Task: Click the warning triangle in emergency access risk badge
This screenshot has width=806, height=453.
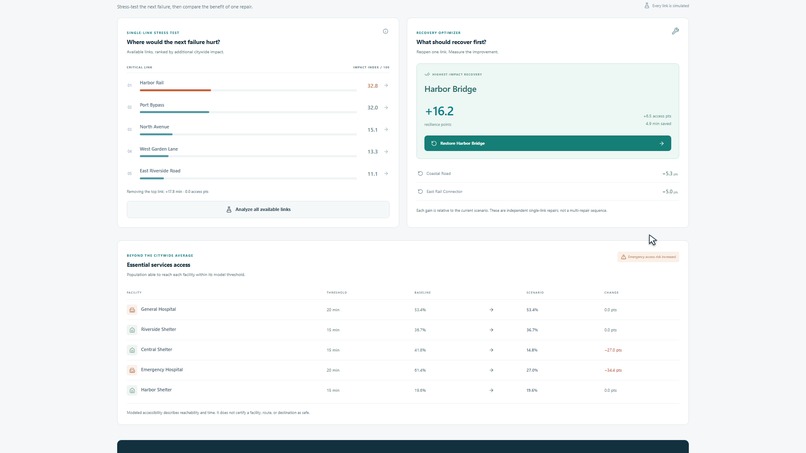Action: click(624, 257)
